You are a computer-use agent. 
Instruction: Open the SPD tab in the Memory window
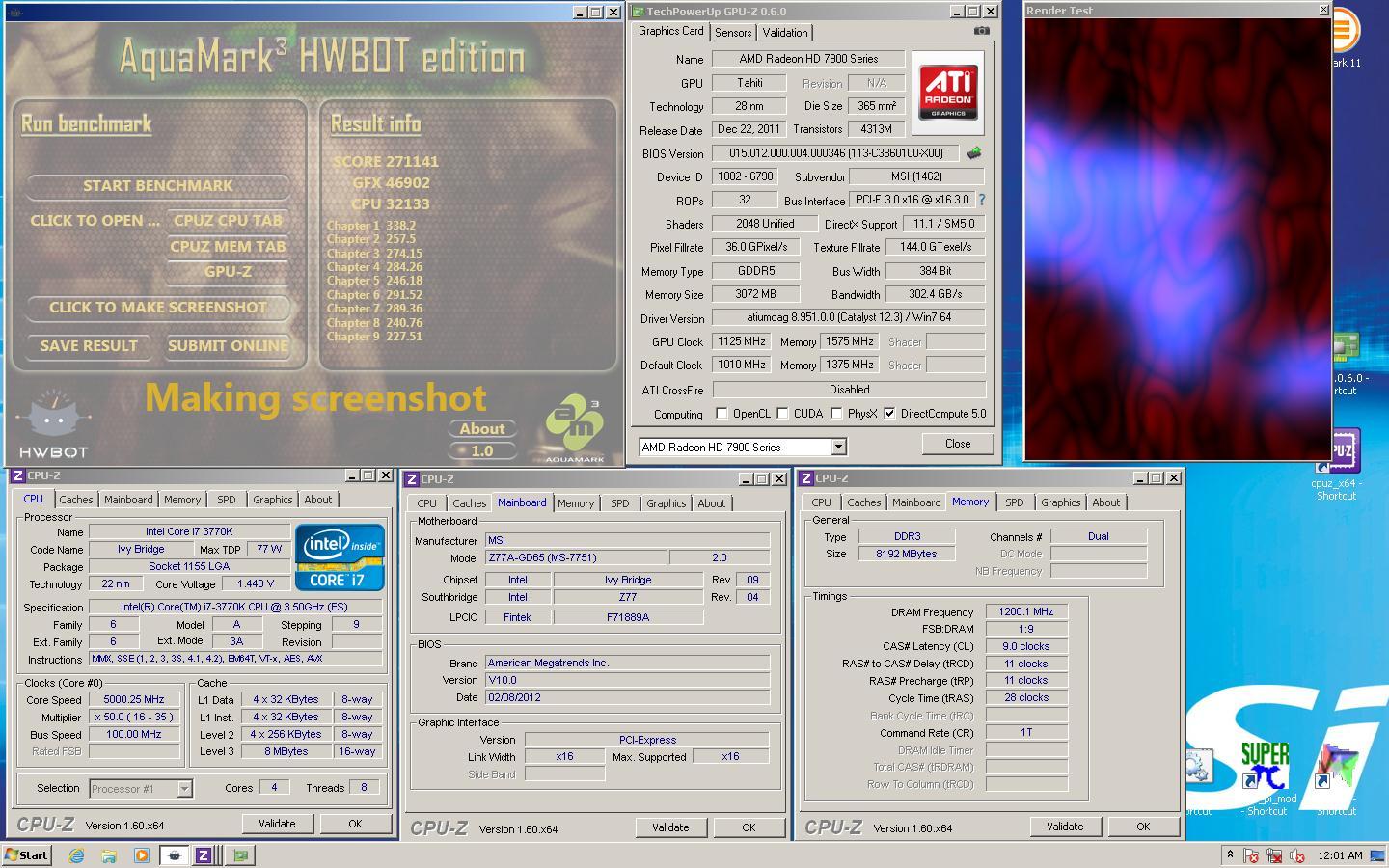click(x=1014, y=502)
